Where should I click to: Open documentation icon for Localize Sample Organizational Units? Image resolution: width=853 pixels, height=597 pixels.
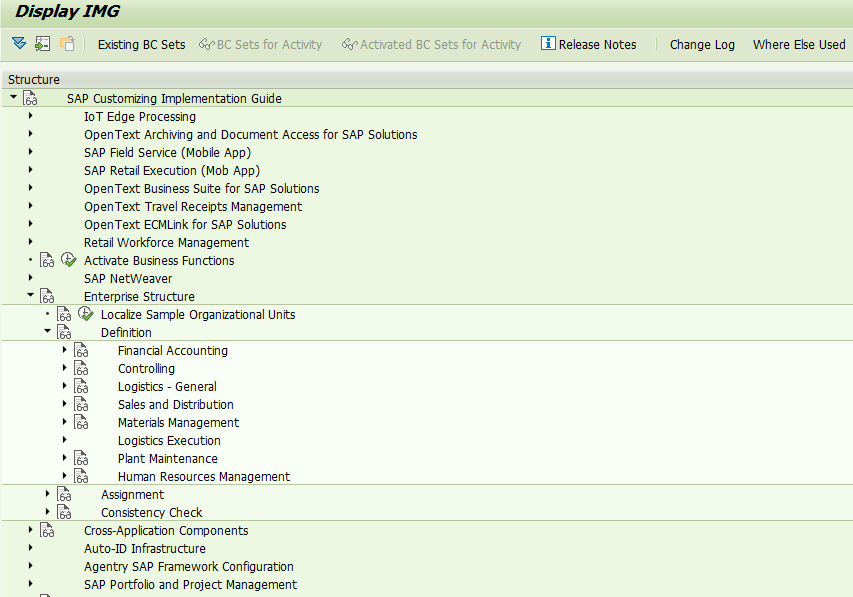click(x=64, y=314)
